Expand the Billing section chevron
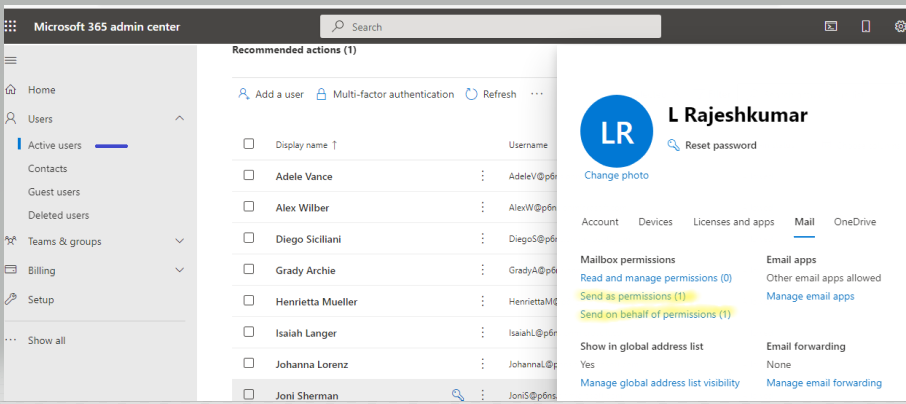 (x=180, y=270)
